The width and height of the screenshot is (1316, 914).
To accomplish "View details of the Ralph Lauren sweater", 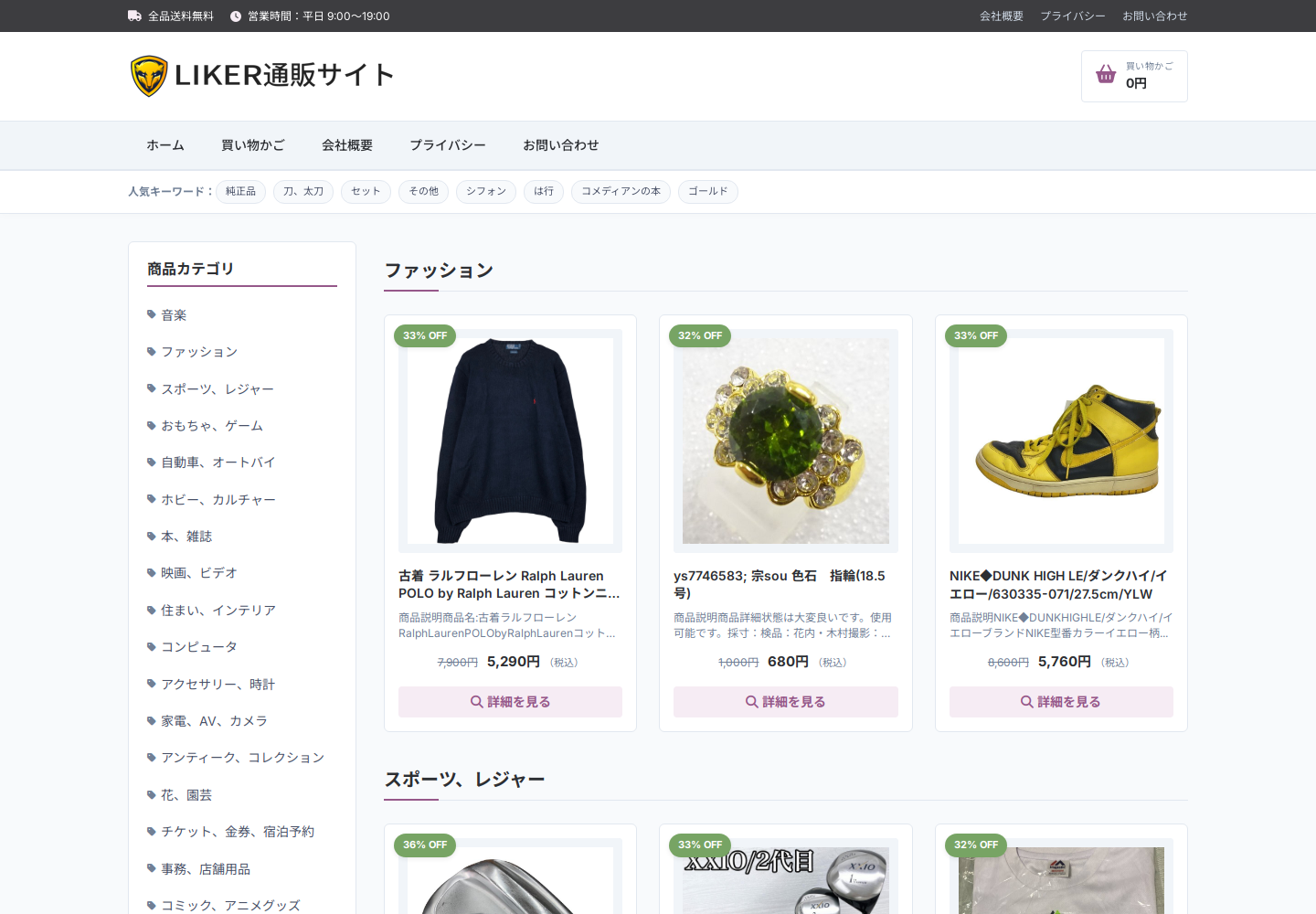I will click(x=510, y=702).
